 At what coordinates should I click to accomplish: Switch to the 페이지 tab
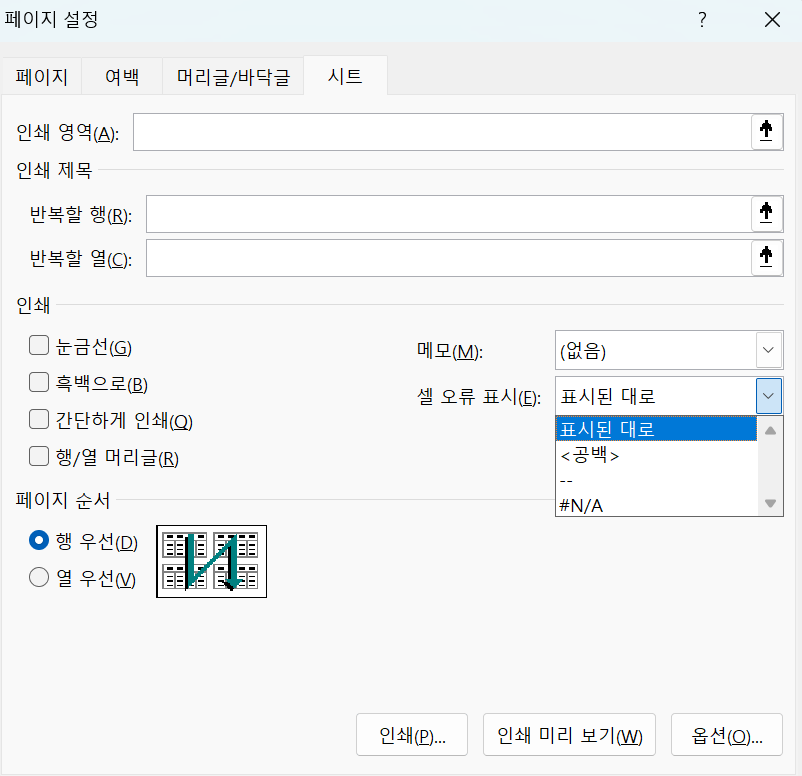click(x=41, y=75)
